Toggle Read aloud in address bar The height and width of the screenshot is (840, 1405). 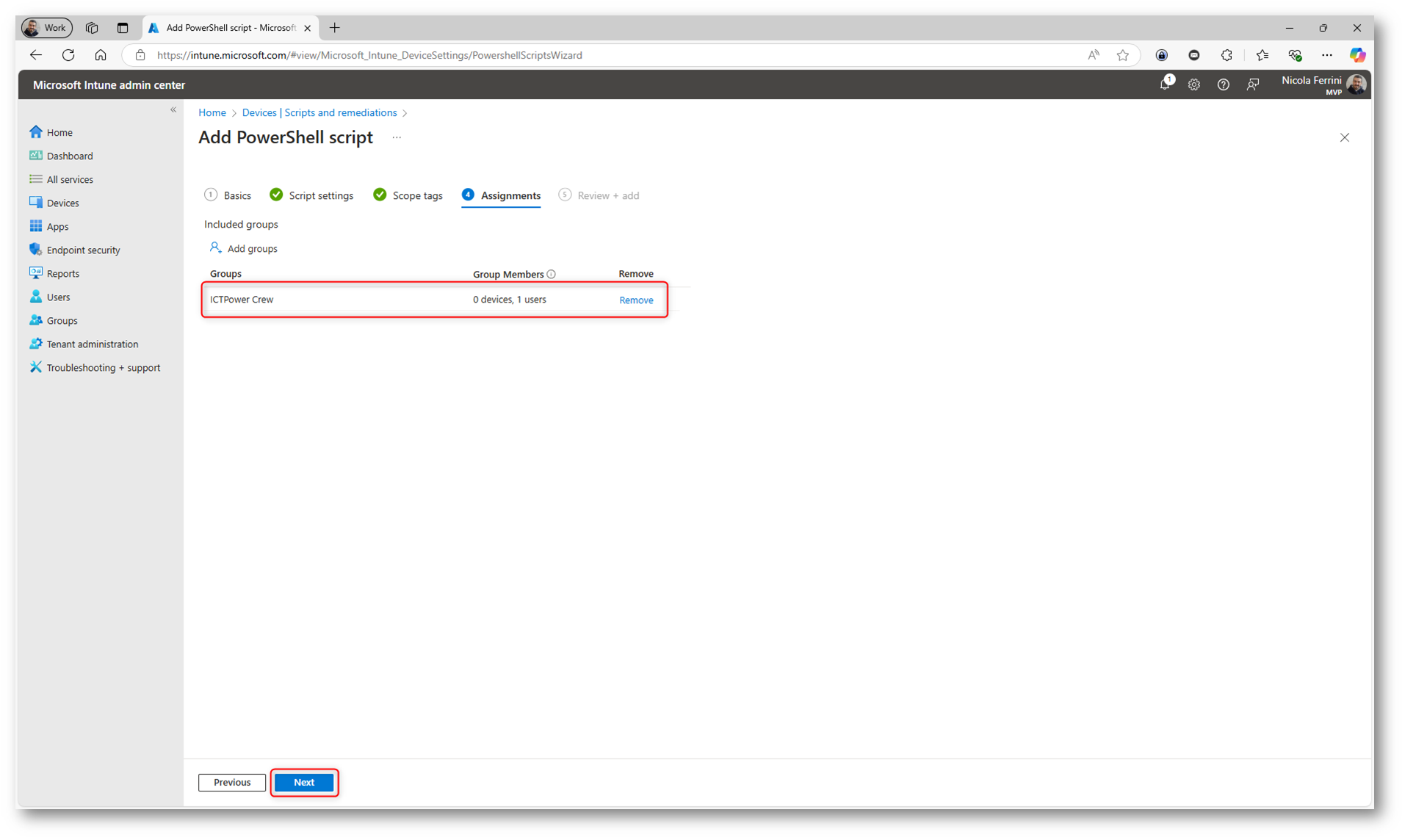point(1094,55)
